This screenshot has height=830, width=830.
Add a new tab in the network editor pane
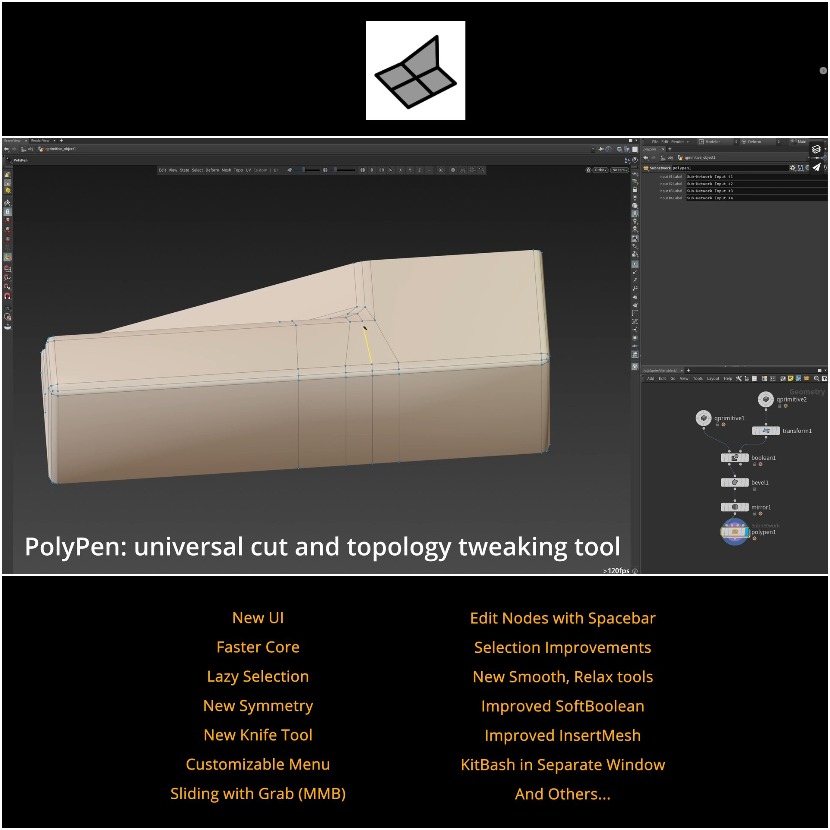coord(688,371)
